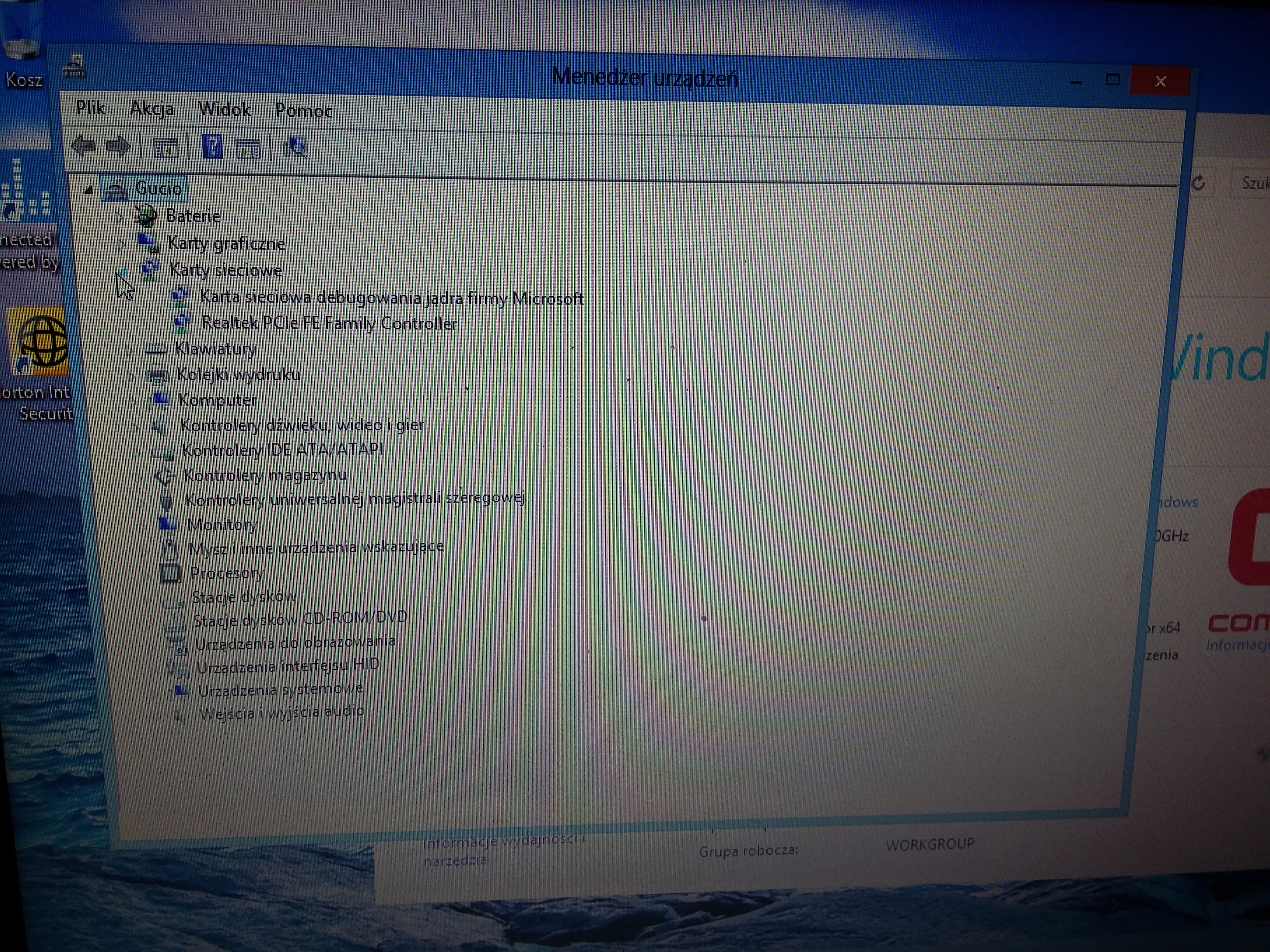
Task: Open the Plik menu
Action: (91, 107)
